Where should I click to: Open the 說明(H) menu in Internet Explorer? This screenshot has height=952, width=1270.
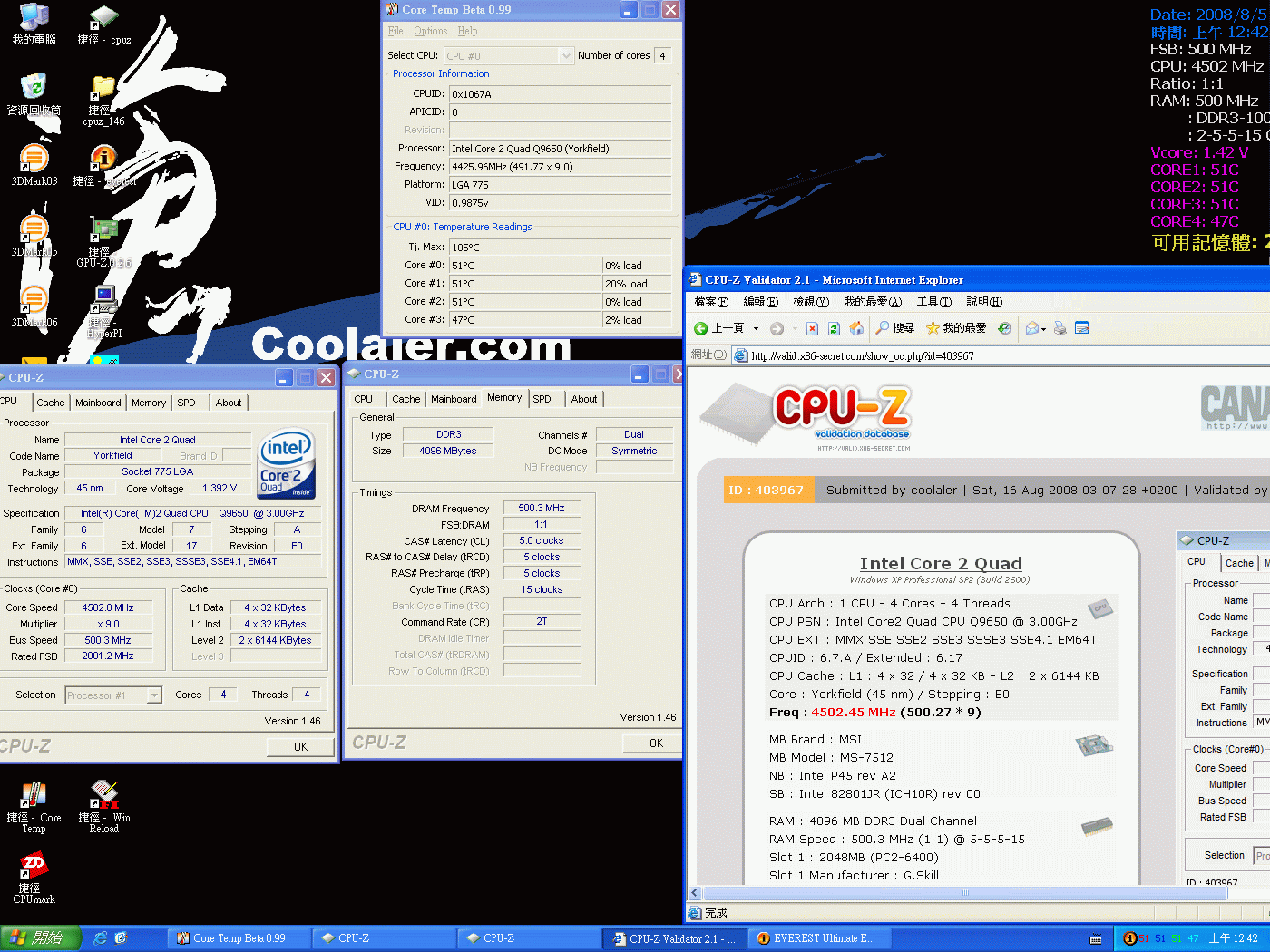(984, 302)
